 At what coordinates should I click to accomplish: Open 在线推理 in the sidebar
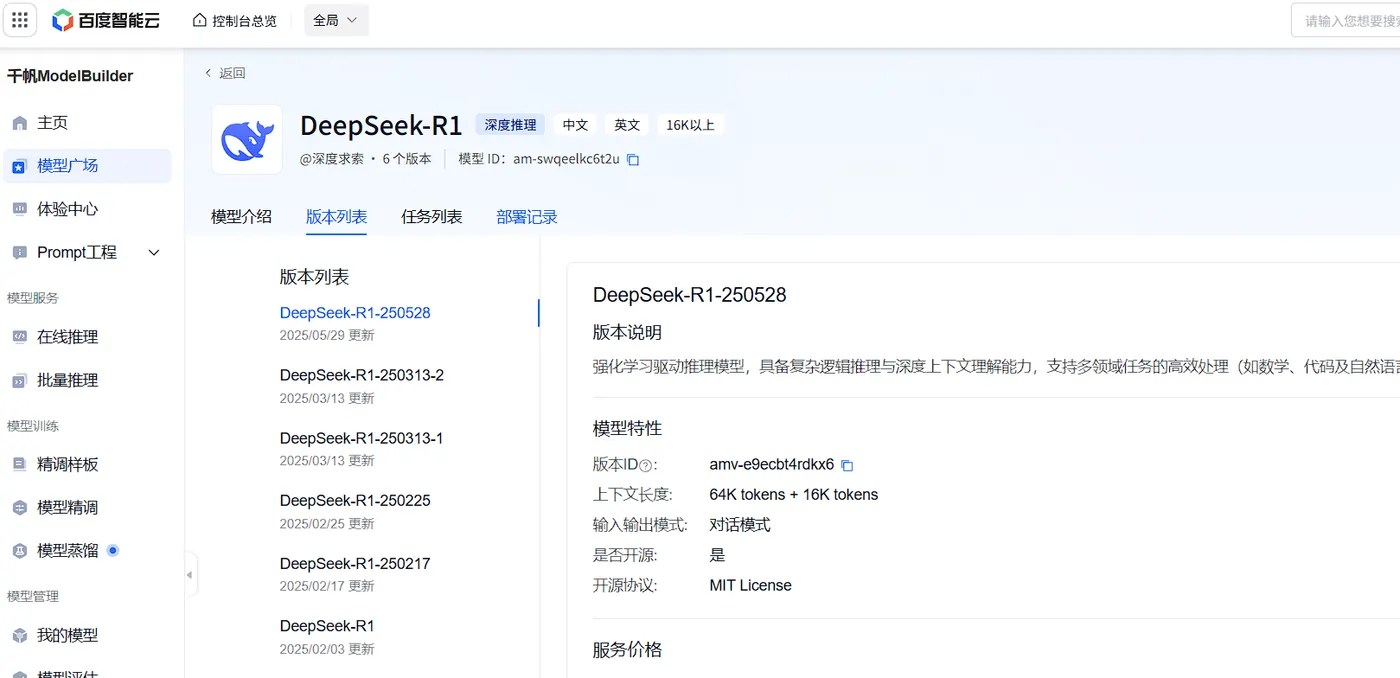[87, 337]
